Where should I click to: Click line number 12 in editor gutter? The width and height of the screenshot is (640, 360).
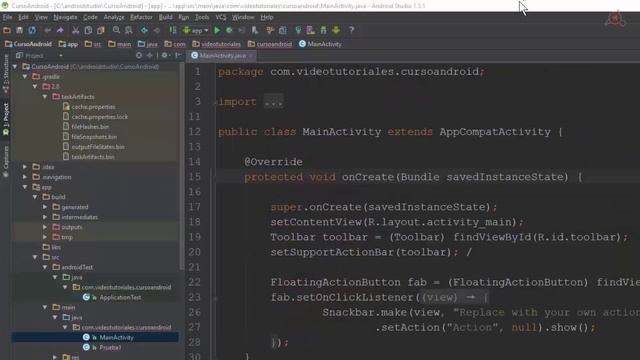click(x=195, y=132)
